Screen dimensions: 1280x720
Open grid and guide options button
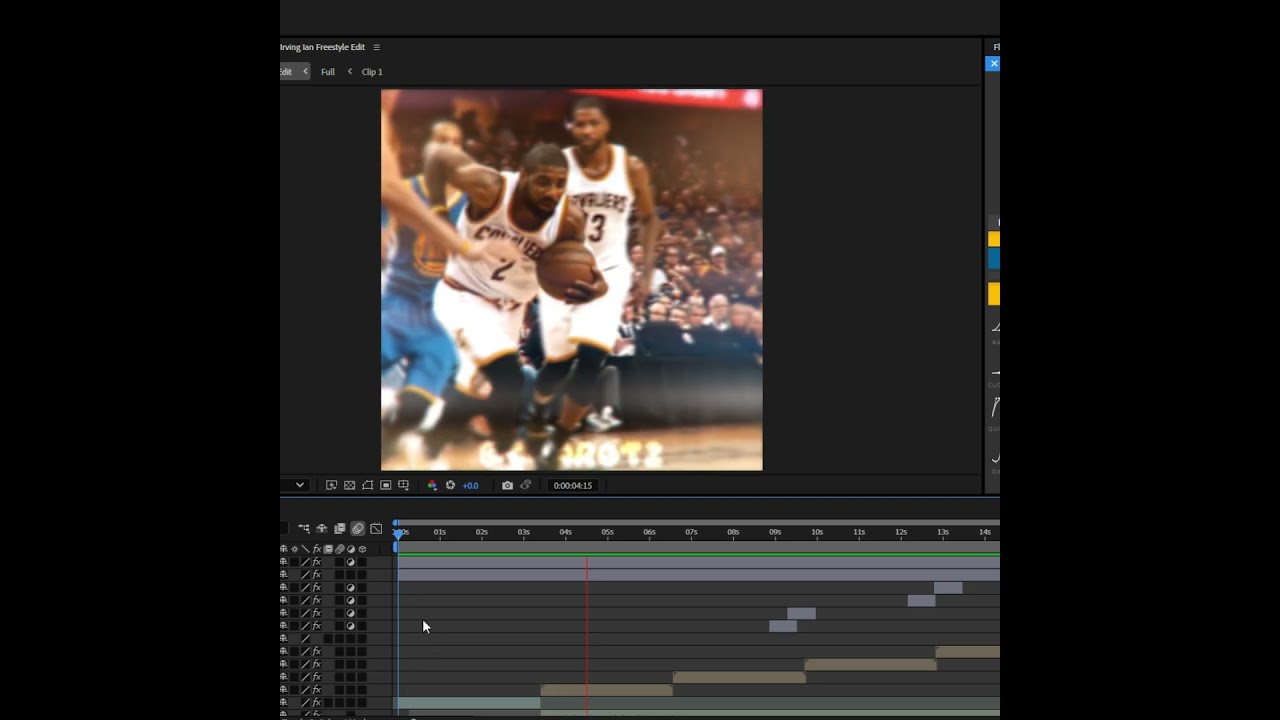coord(403,485)
